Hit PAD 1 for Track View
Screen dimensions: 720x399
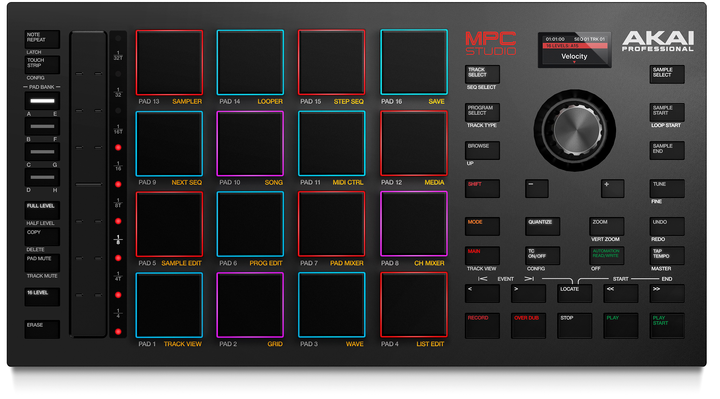click(169, 305)
